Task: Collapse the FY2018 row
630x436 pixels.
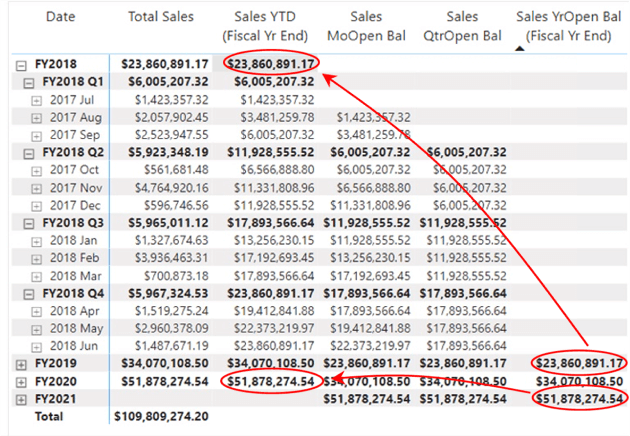Action: coord(22,63)
